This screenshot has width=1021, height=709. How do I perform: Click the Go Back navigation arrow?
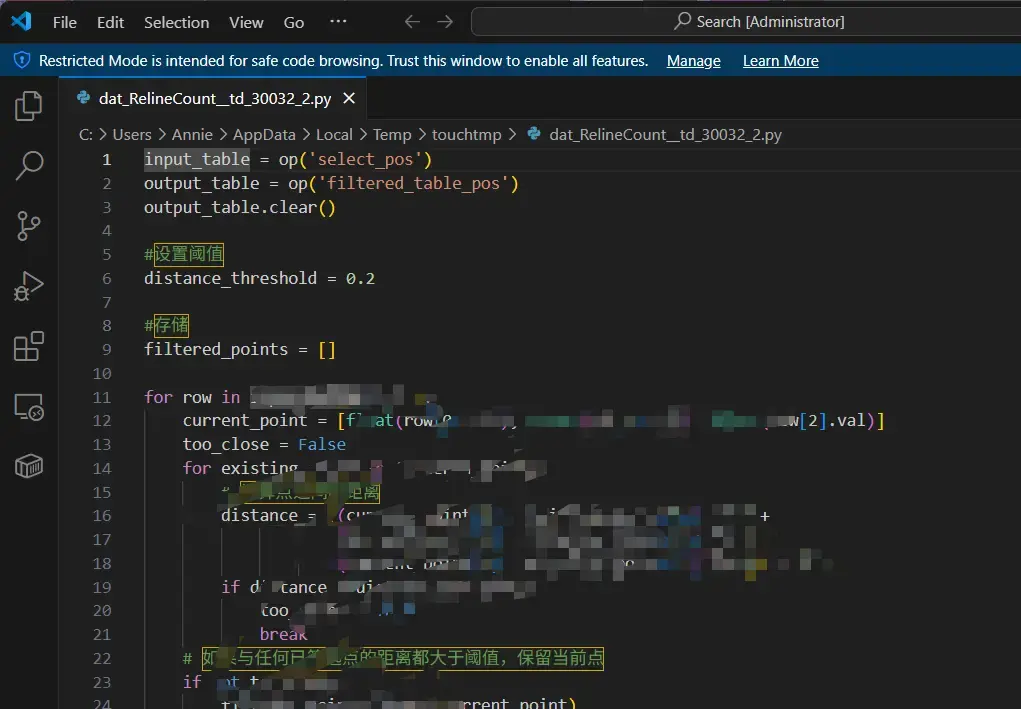411,20
